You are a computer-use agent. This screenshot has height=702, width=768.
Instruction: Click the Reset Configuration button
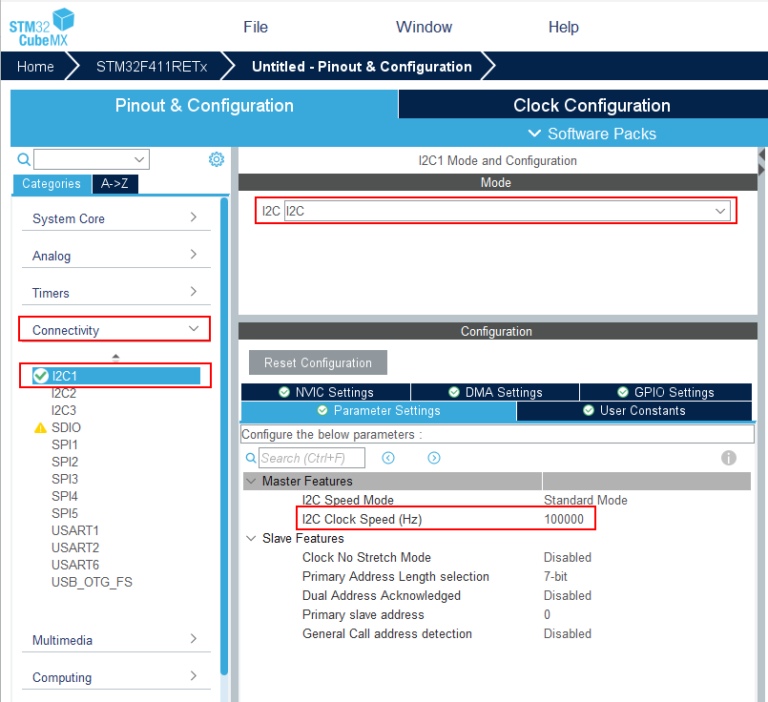click(318, 363)
